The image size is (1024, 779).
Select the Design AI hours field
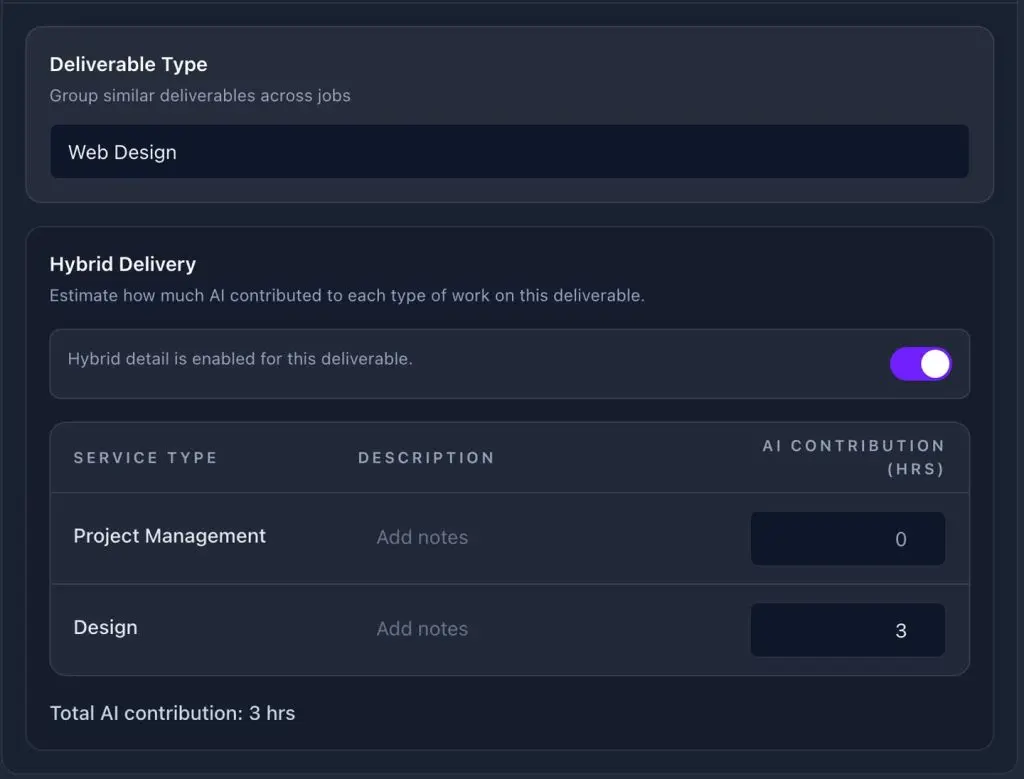847,630
